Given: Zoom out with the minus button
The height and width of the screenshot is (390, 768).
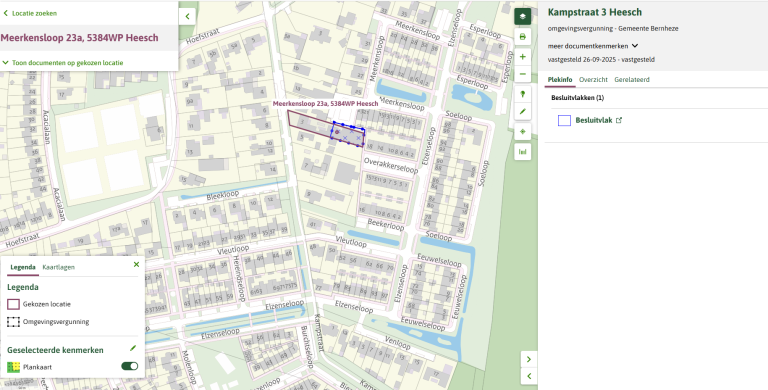Looking at the screenshot, I should (523, 74).
